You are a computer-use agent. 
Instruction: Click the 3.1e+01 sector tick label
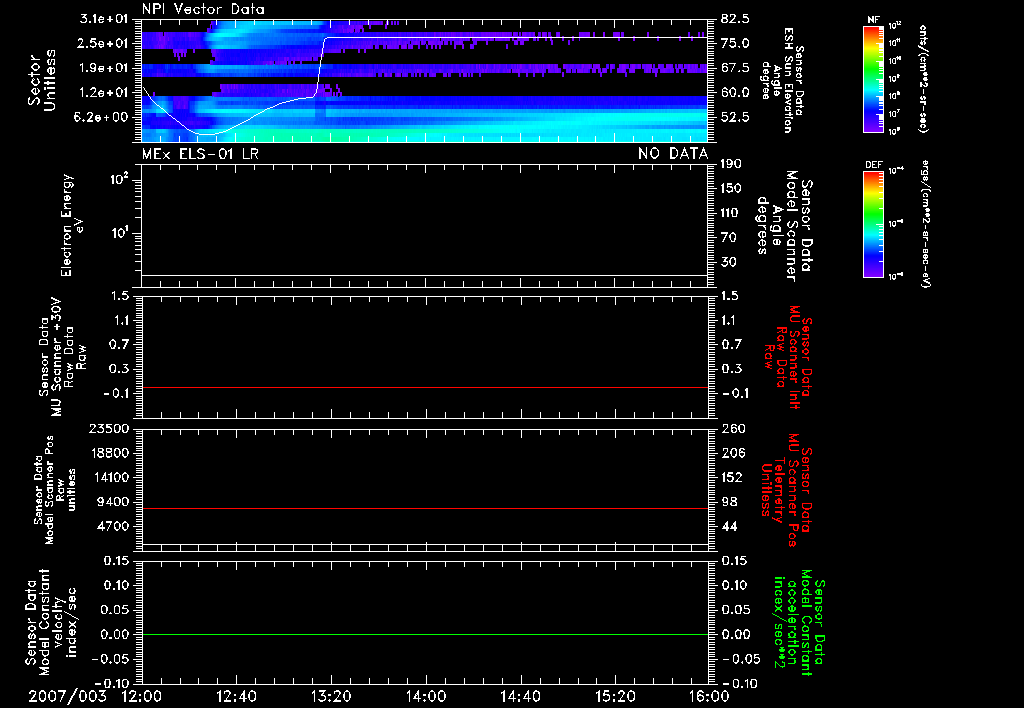(103, 19)
